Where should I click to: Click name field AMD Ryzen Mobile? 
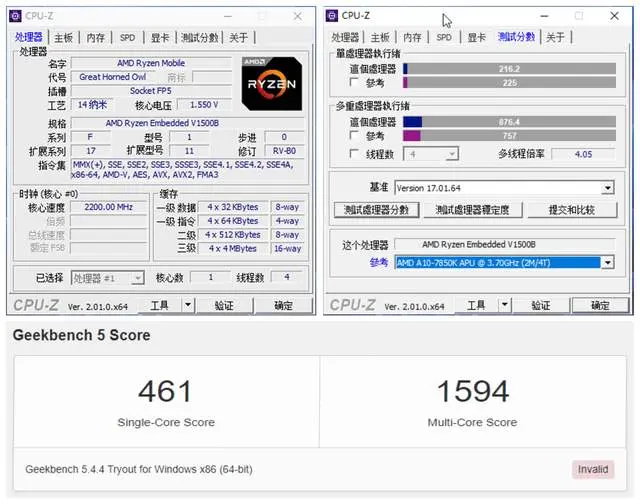(x=151, y=63)
